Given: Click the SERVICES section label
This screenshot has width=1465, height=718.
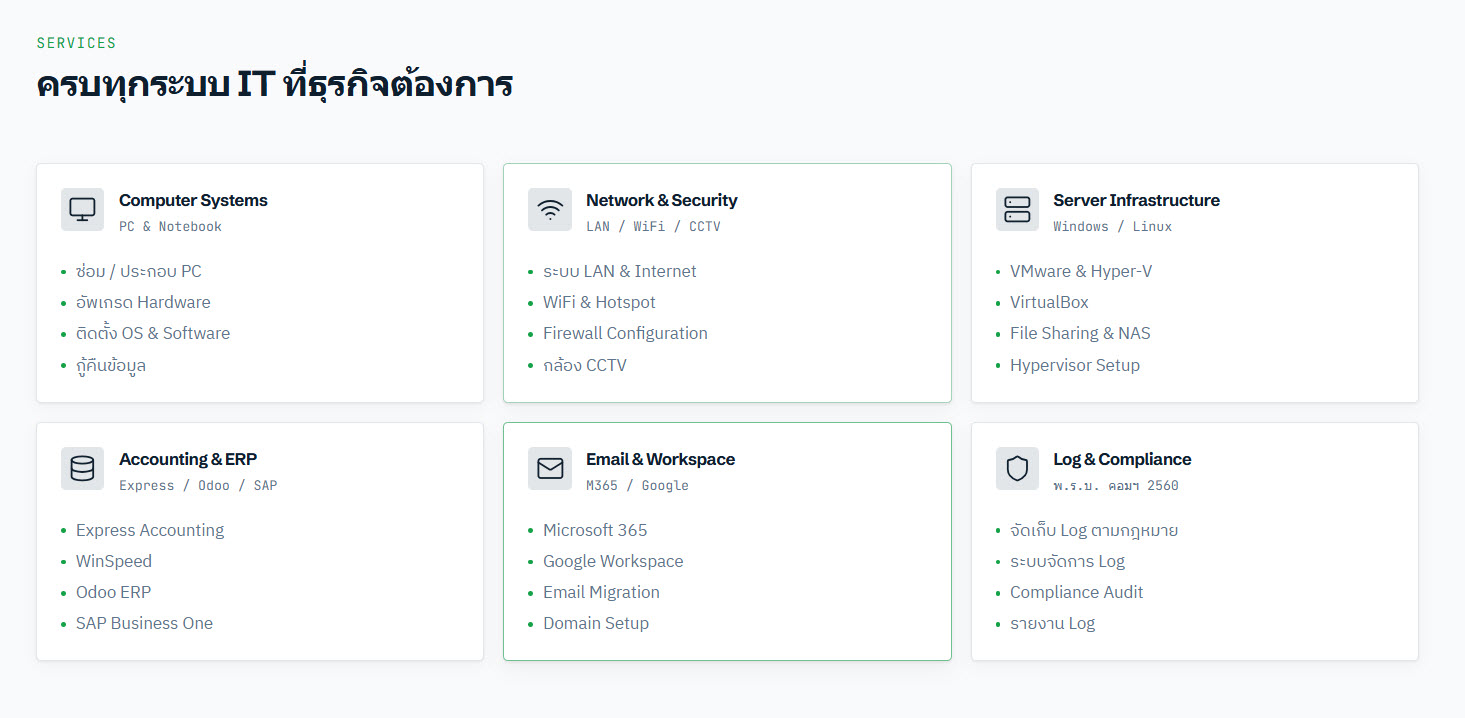Looking at the screenshot, I should tap(76, 43).
